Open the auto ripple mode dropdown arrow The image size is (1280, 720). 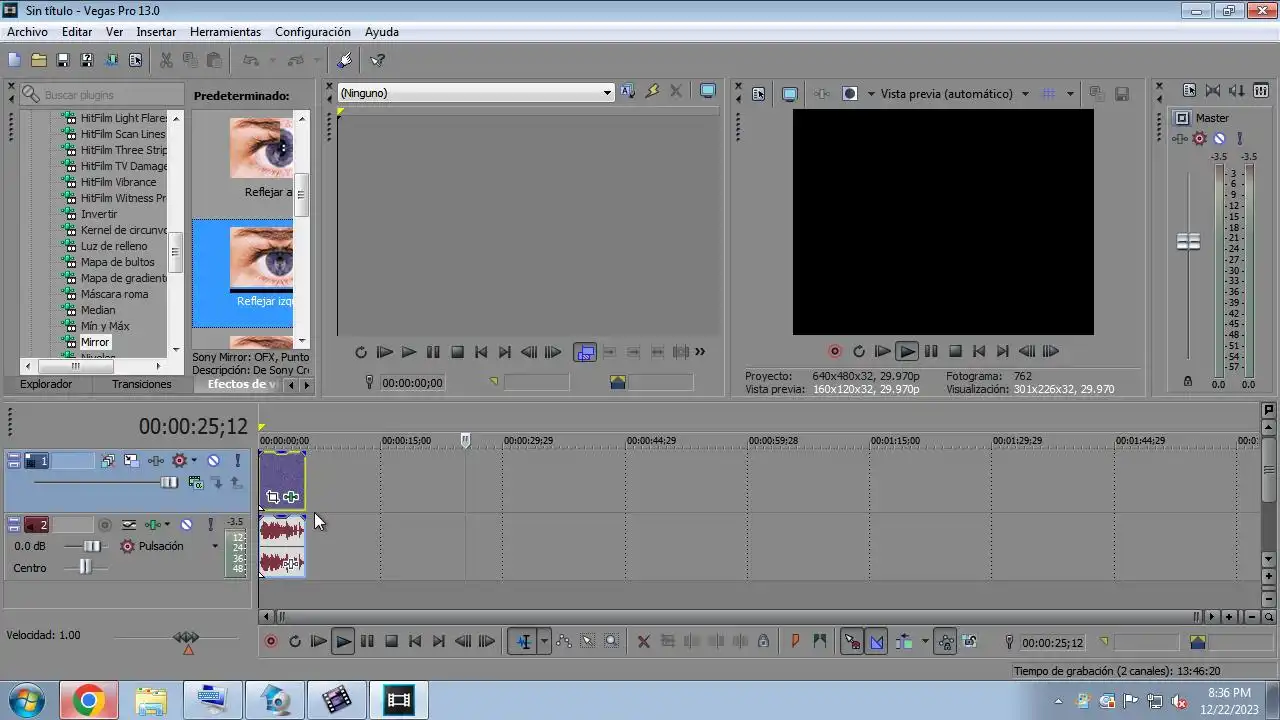(x=925, y=642)
